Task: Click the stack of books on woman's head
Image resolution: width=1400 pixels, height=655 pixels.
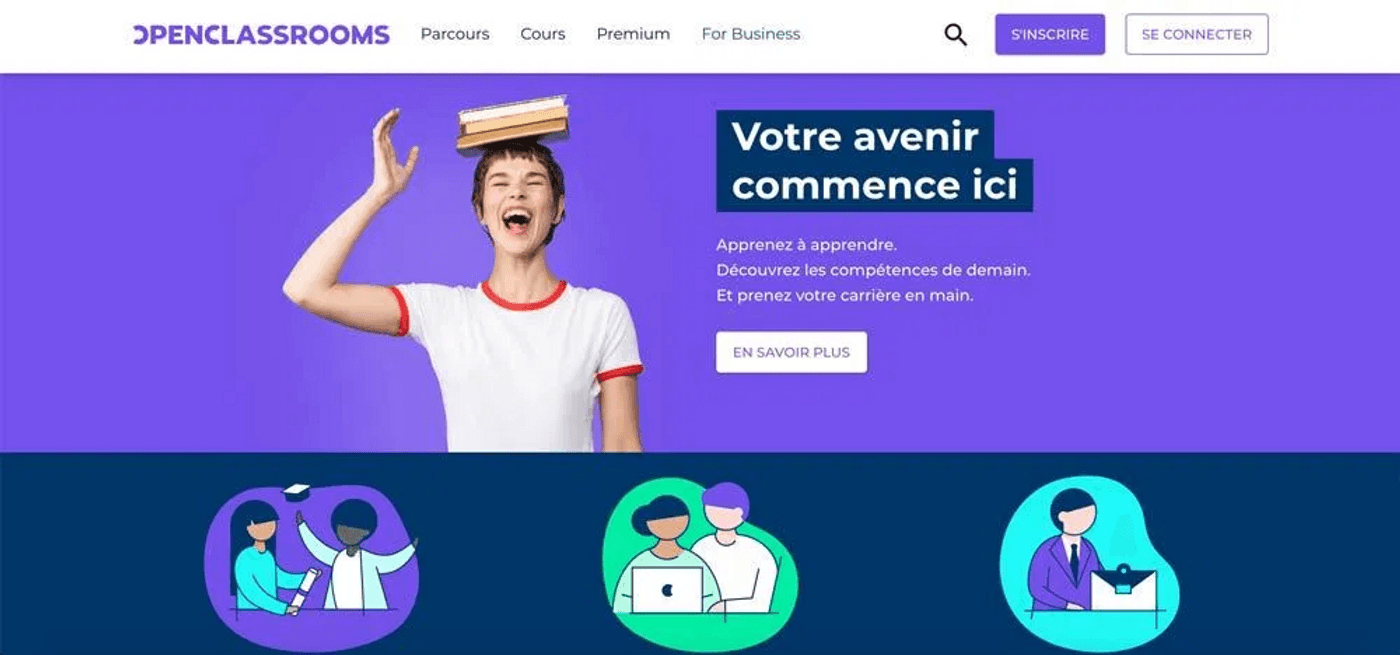Action: [513, 124]
